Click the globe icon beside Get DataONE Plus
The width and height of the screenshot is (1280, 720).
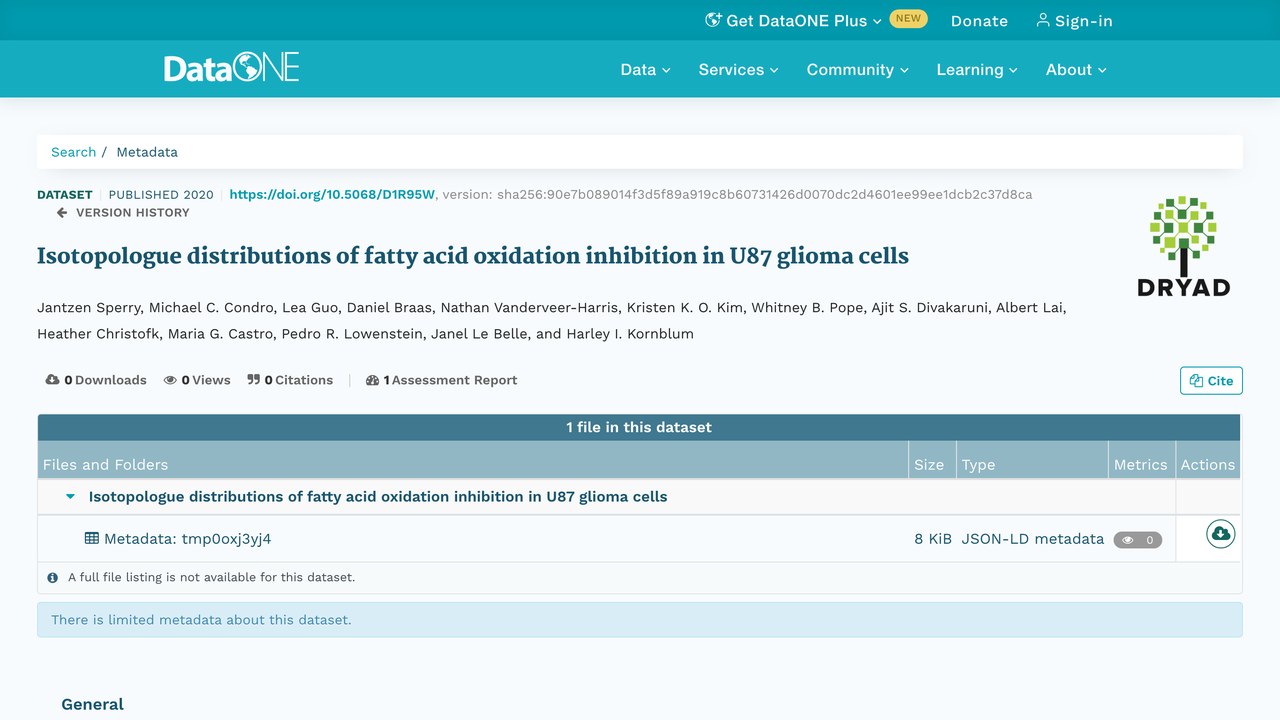coord(713,20)
